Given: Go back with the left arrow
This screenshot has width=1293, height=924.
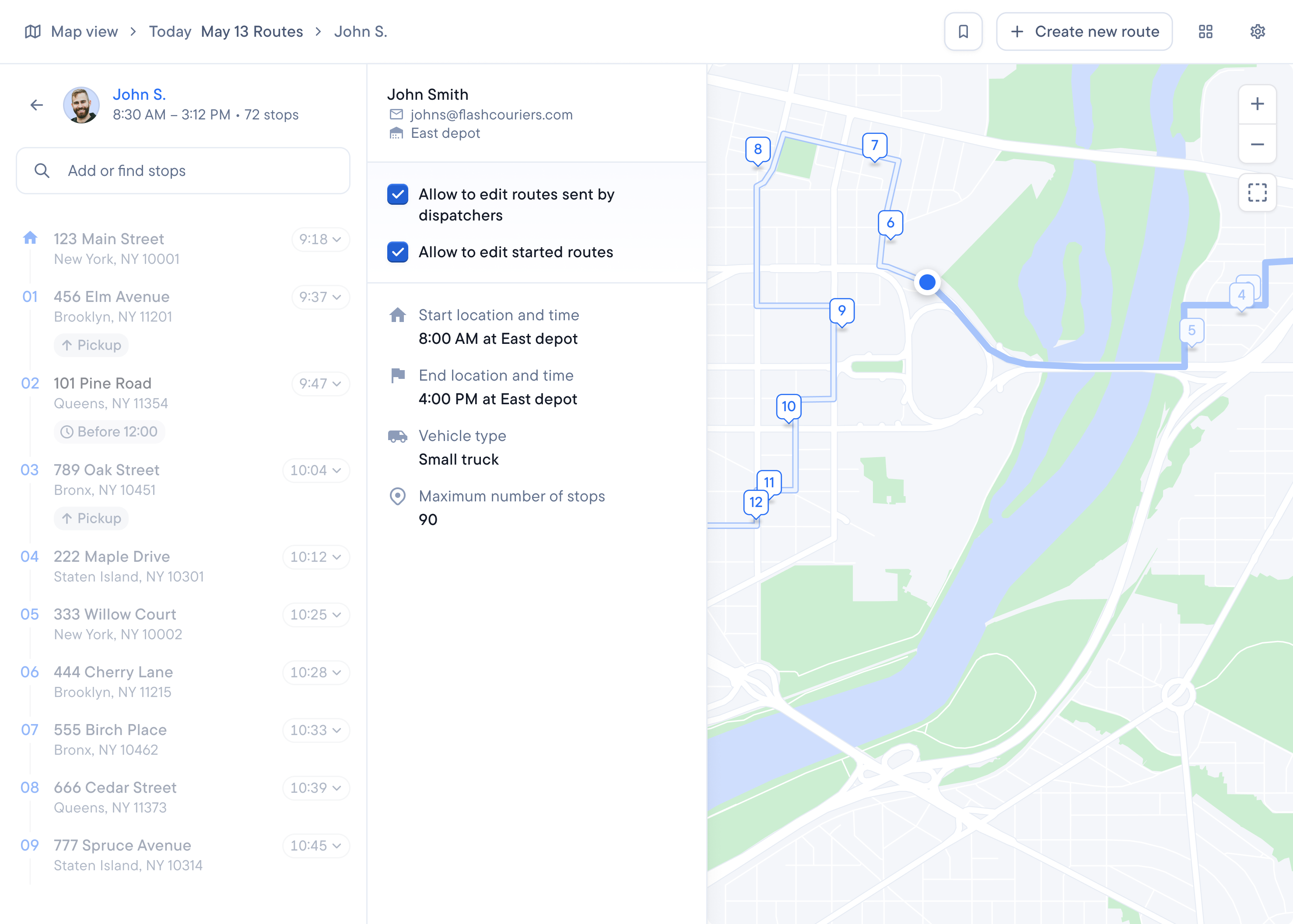Looking at the screenshot, I should click(x=37, y=105).
